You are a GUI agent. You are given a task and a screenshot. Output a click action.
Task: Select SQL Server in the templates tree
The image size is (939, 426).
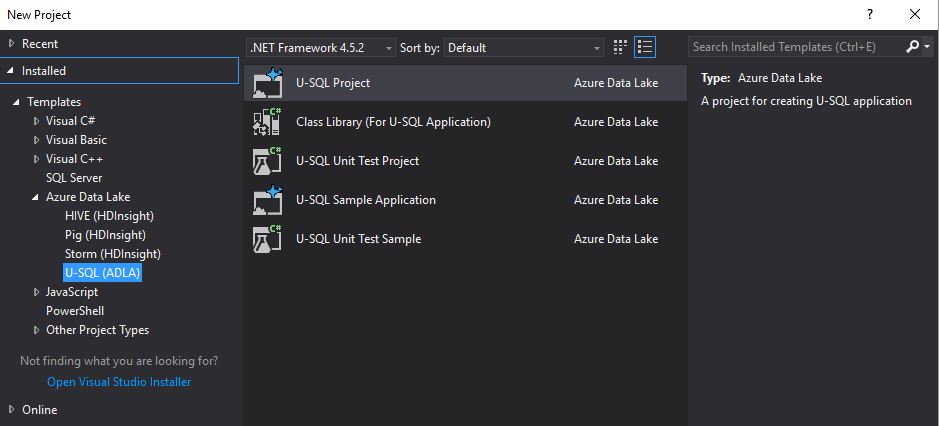(74, 178)
